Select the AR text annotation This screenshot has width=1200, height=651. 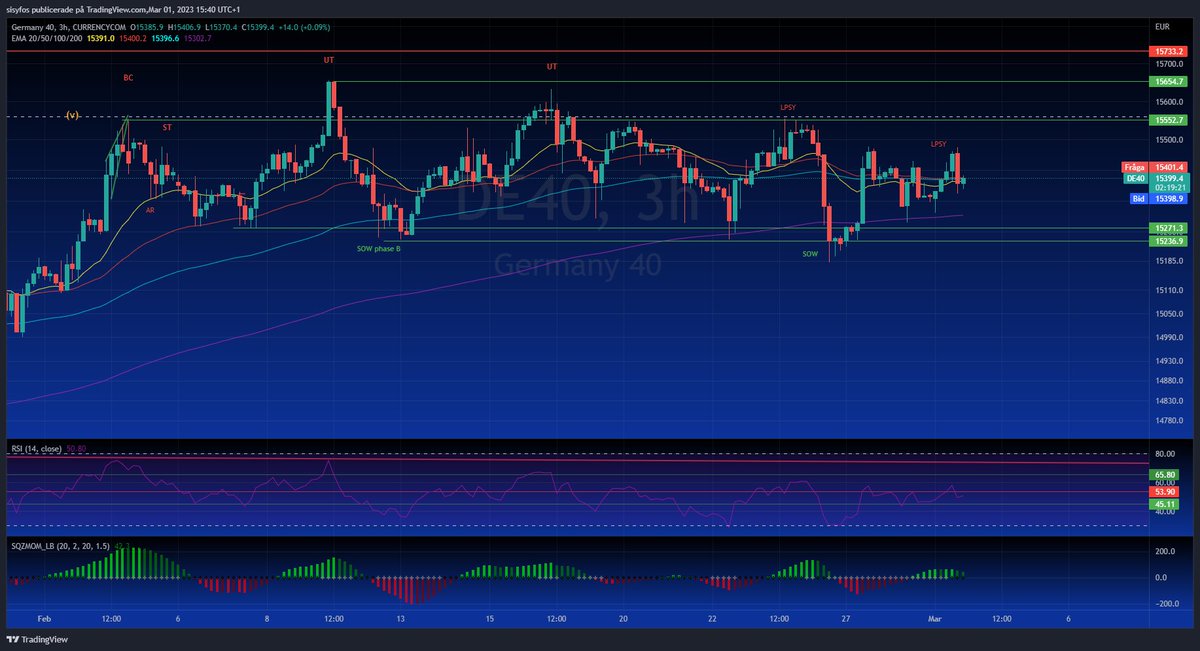150,211
